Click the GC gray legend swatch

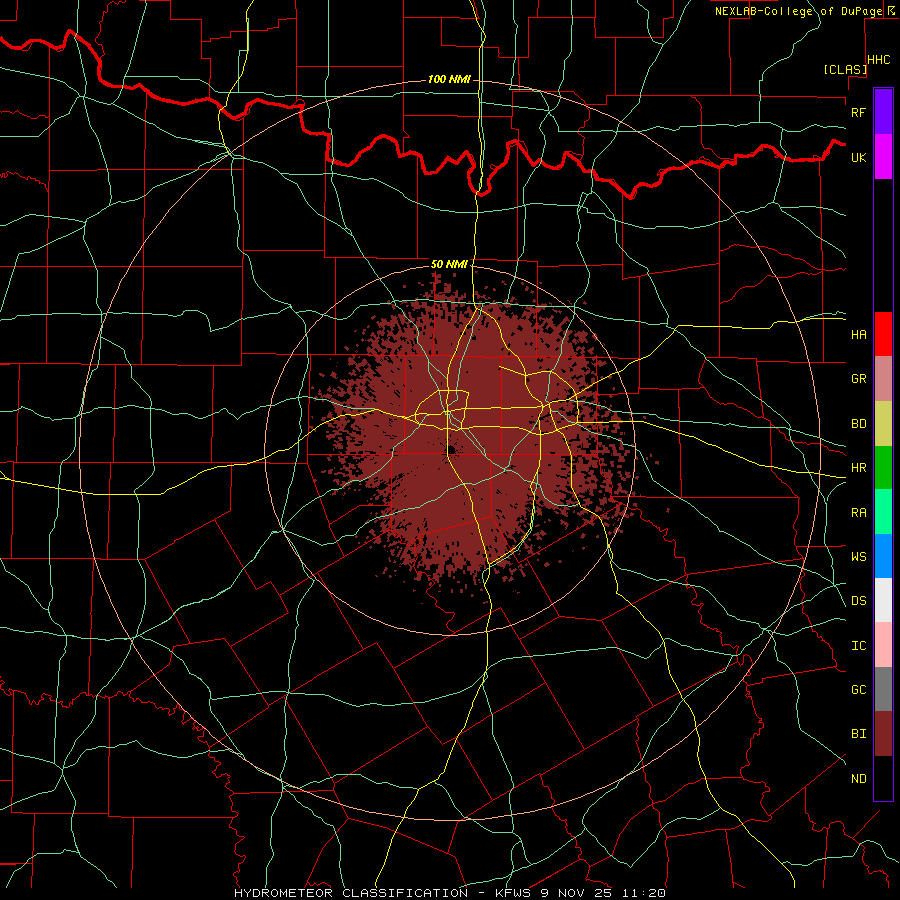tap(883, 689)
